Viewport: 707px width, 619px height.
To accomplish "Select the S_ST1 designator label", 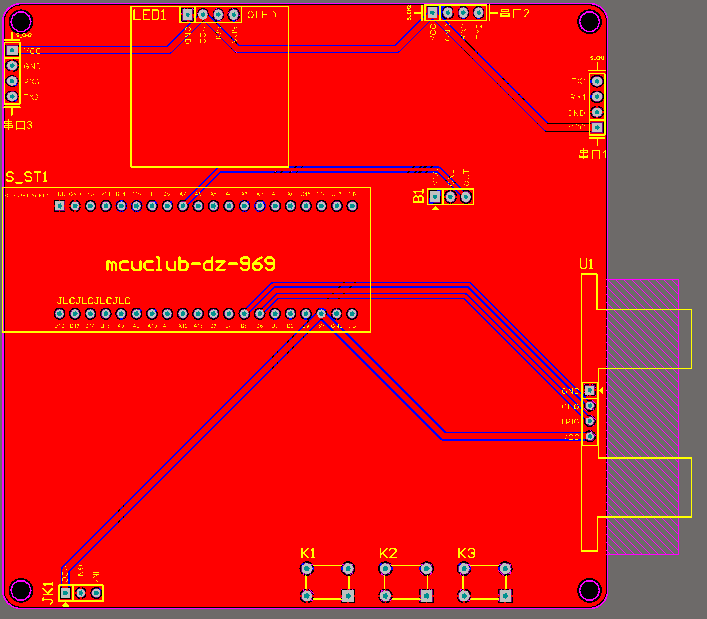I will click(27, 177).
